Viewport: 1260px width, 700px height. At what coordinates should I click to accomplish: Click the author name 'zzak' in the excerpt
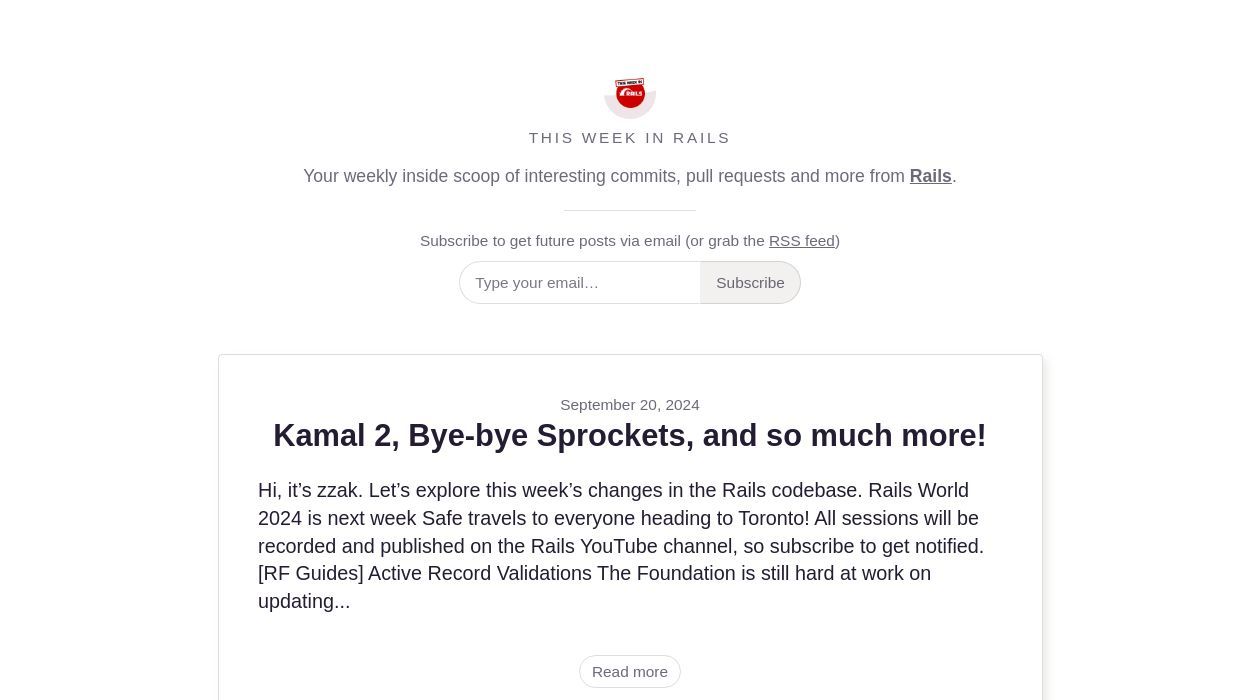coord(338,491)
